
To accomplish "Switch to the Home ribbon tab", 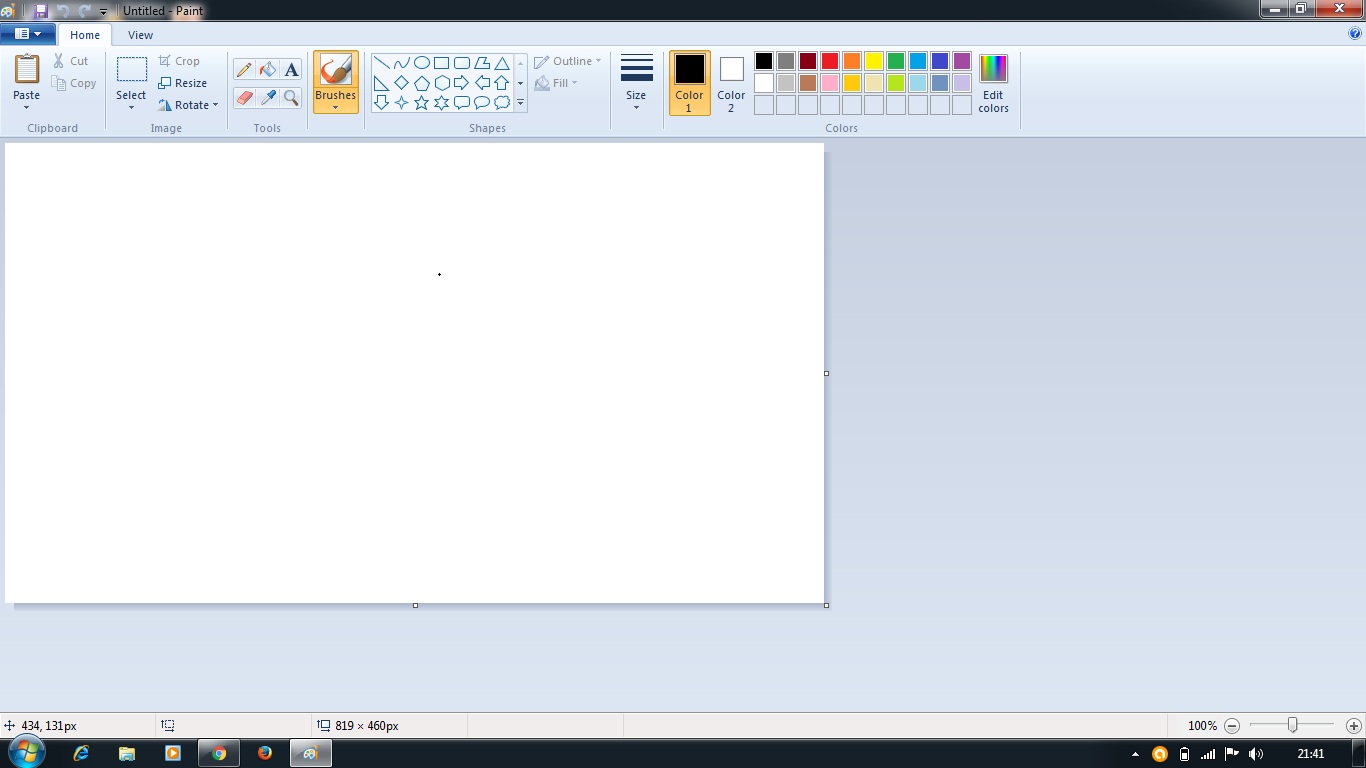I will pos(85,35).
